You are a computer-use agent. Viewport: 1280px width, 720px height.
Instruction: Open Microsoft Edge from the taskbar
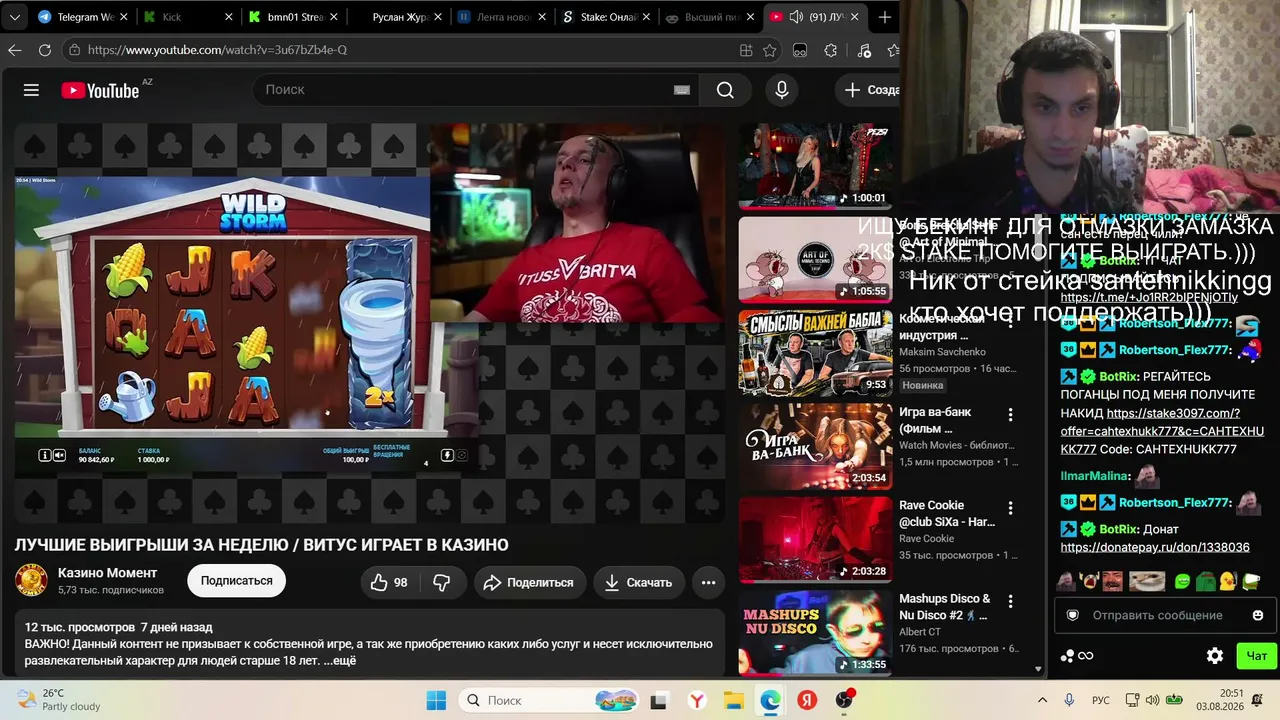coord(770,700)
